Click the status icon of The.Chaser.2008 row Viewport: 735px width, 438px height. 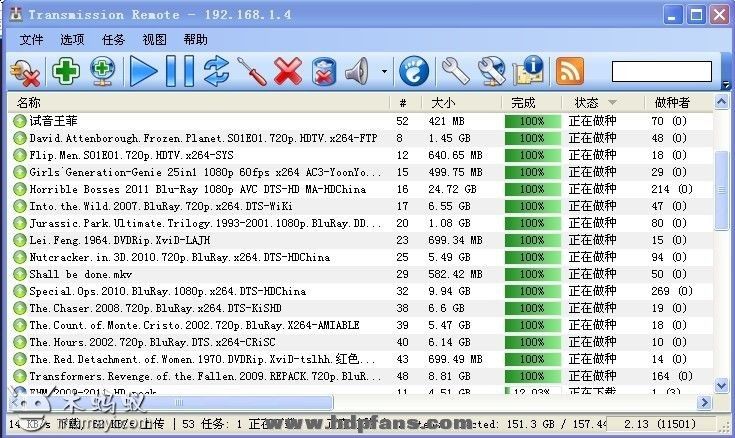click(x=19, y=308)
